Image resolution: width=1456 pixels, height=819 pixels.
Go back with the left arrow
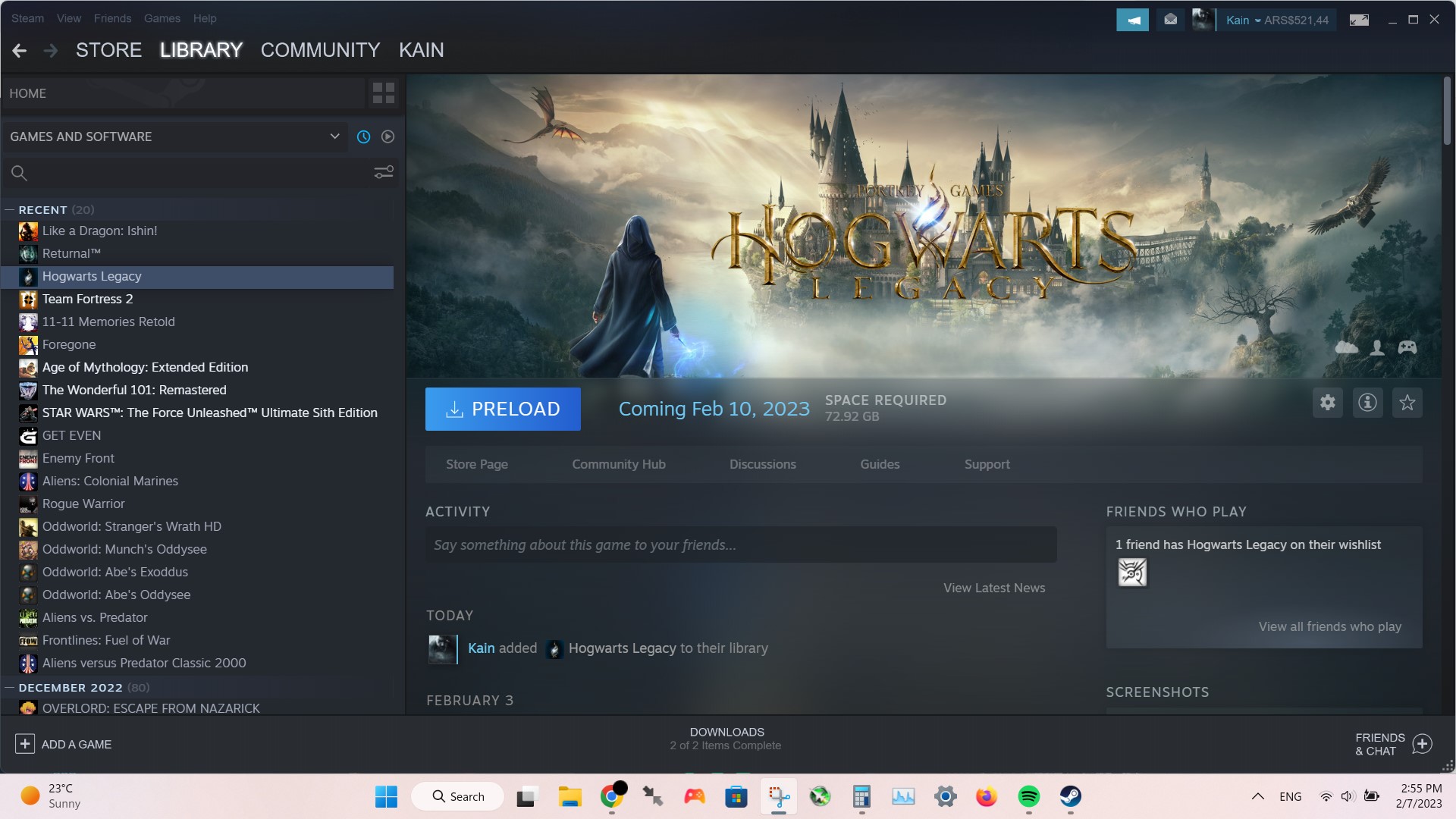[x=20, y=51]
